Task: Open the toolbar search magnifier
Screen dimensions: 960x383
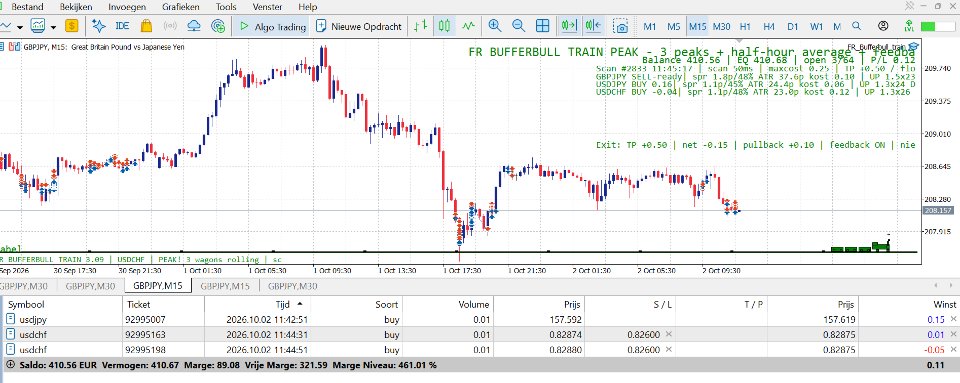Action: 857,26
